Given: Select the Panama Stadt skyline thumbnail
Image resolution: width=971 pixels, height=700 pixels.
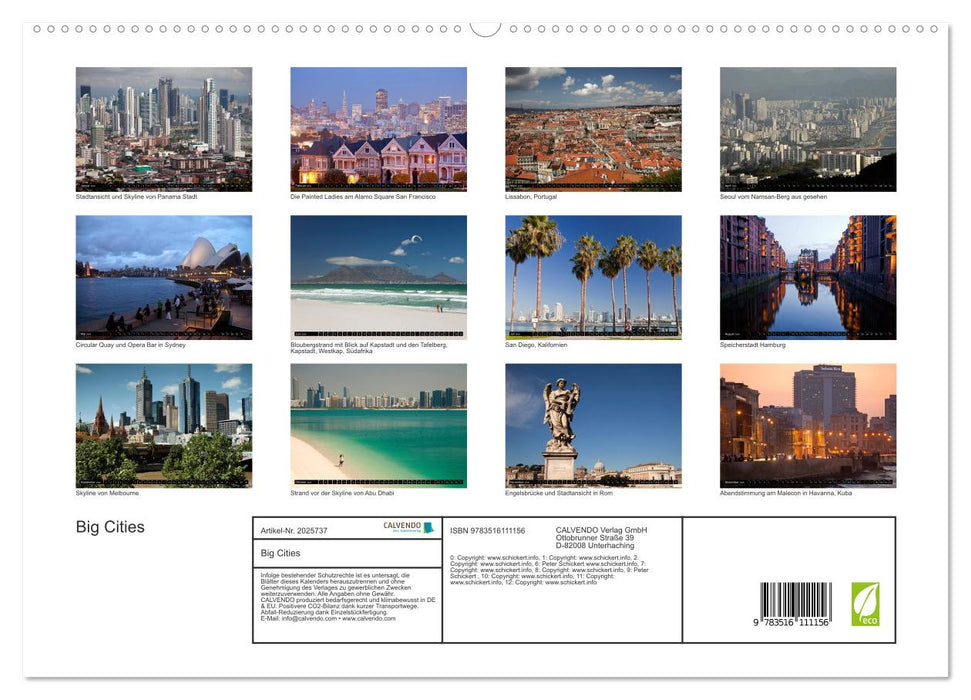Looking at the screenshot, I should (163, 127).
